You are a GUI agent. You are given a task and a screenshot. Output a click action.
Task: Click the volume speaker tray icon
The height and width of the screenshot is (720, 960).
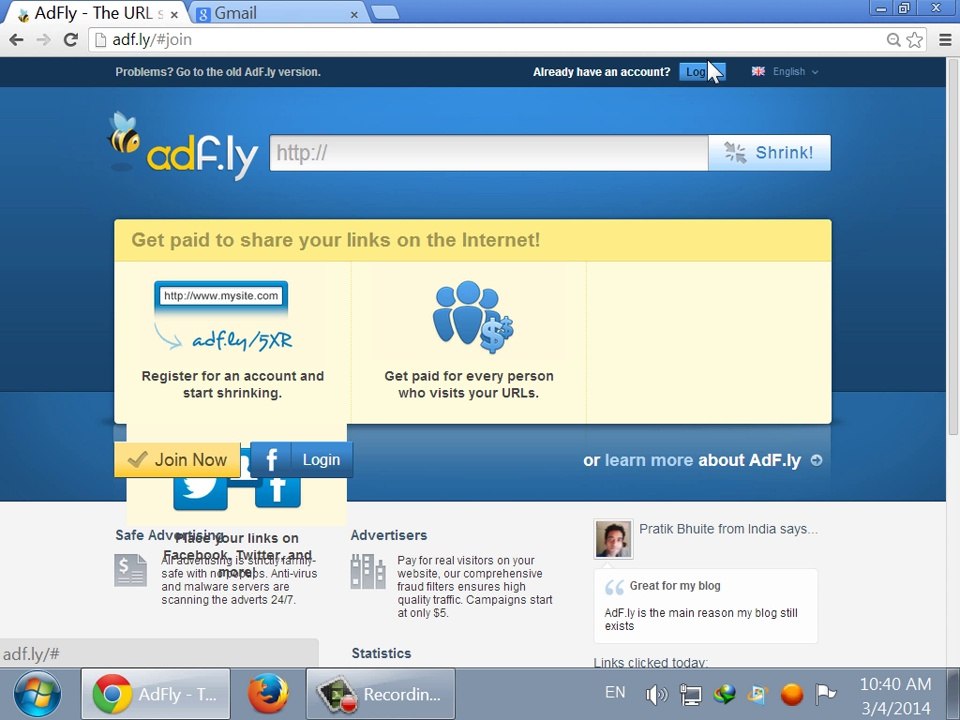coord(656,694)
